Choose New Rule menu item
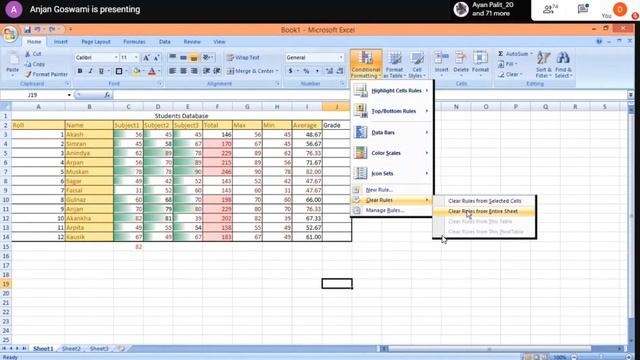Viewport: 640px width, 360px height. point(391,190)
